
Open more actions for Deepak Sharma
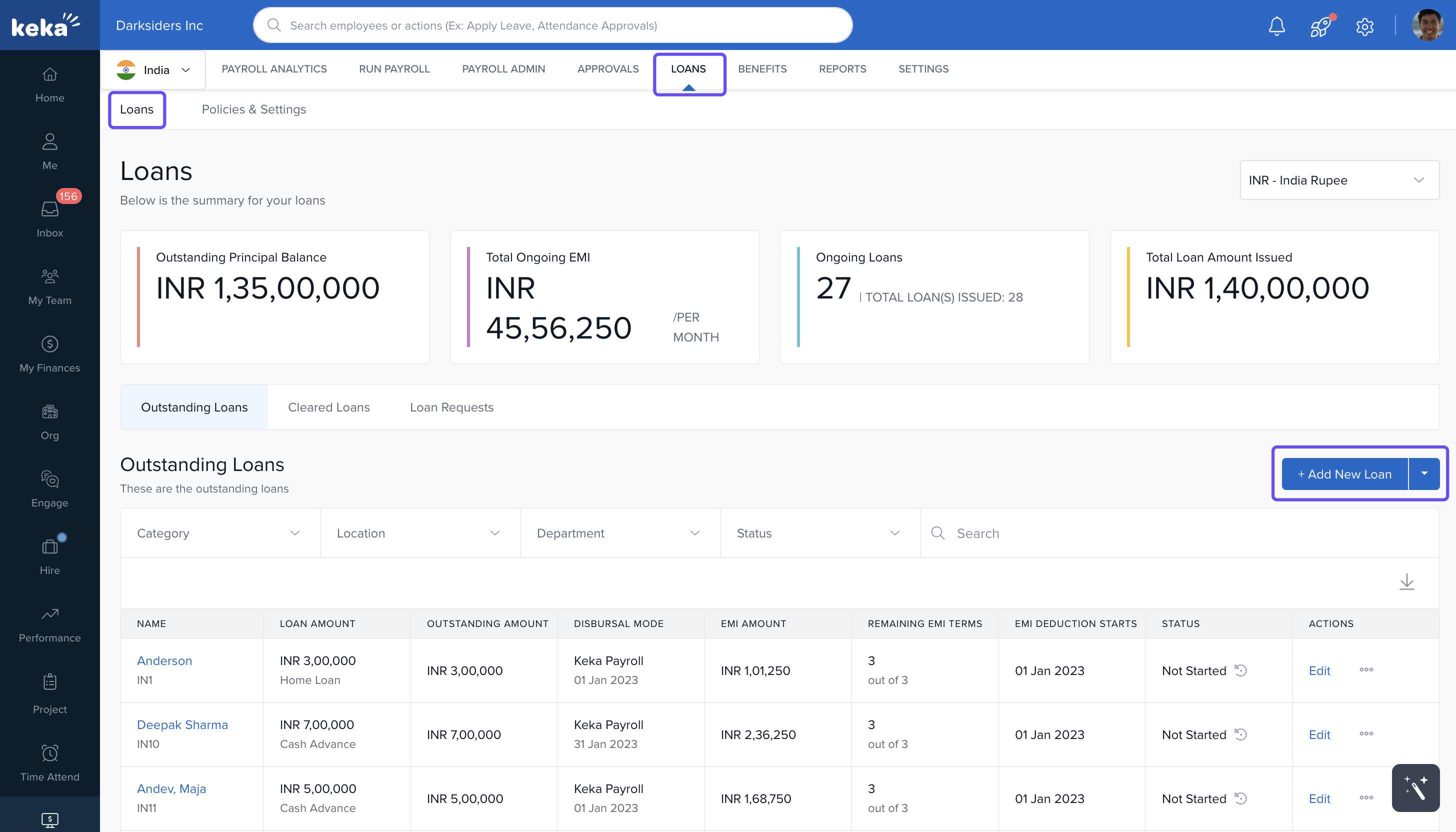pos(1365,733)
